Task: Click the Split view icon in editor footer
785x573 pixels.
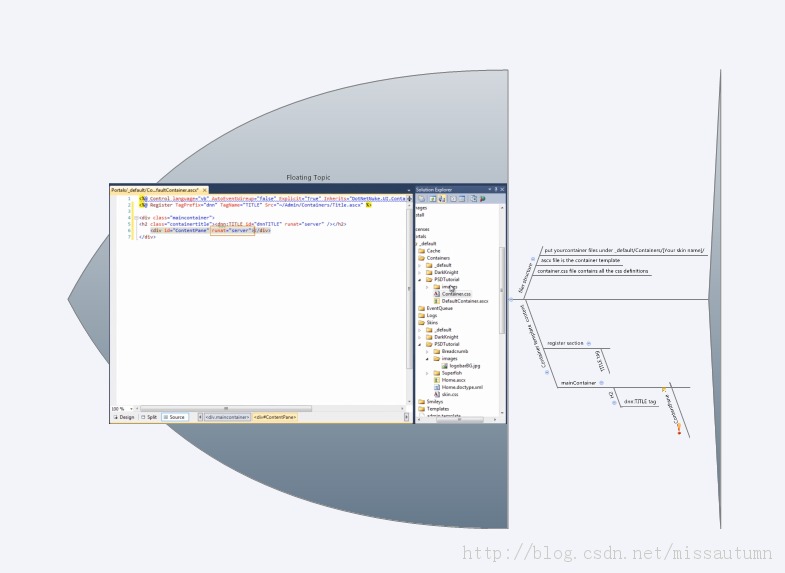Action: pyautogui.click(x=143, y=417)
